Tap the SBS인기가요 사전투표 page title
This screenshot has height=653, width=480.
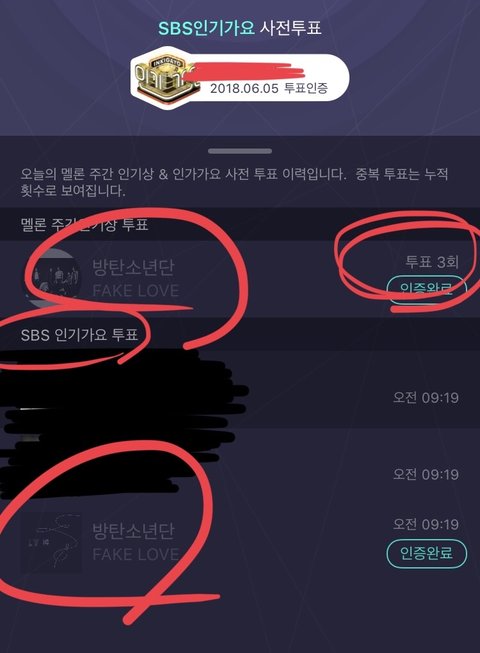[x=240, y=28]
